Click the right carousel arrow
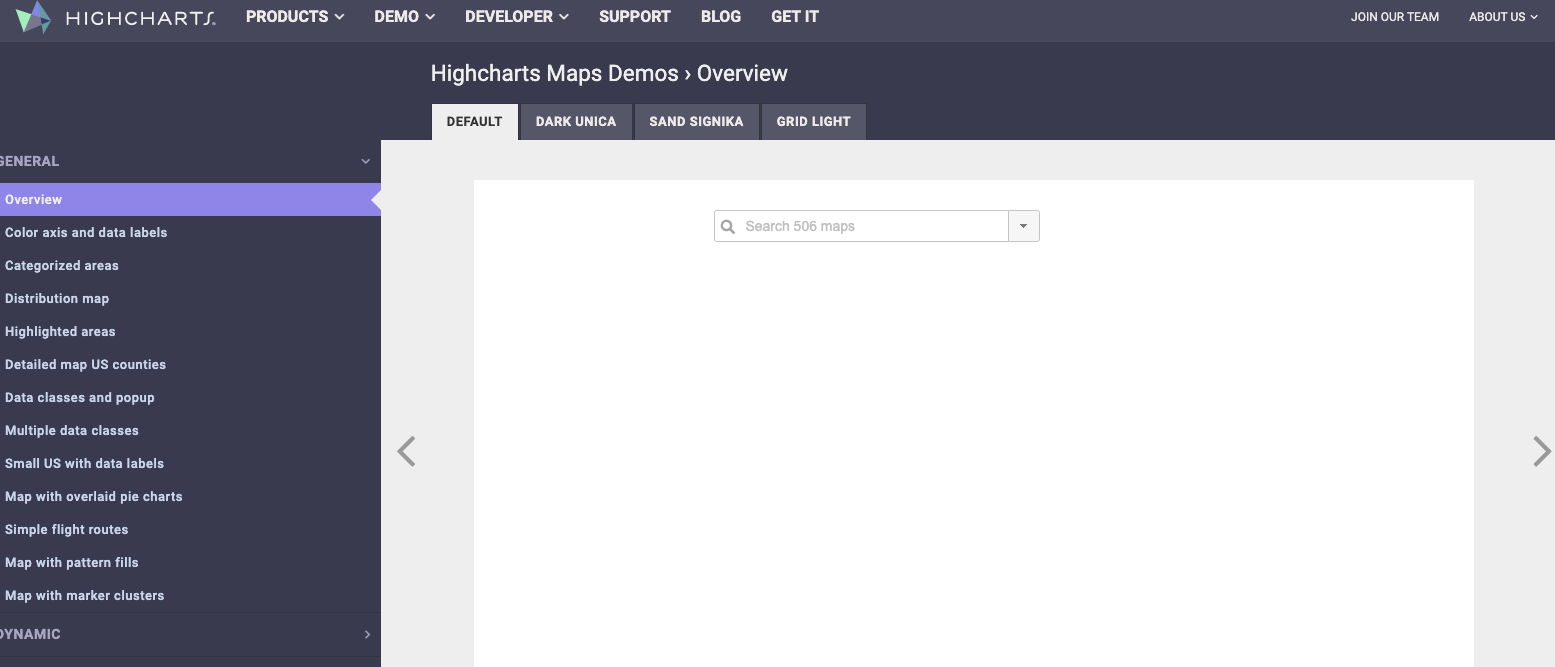1555x667 pixels. [x=1541, y=451]
